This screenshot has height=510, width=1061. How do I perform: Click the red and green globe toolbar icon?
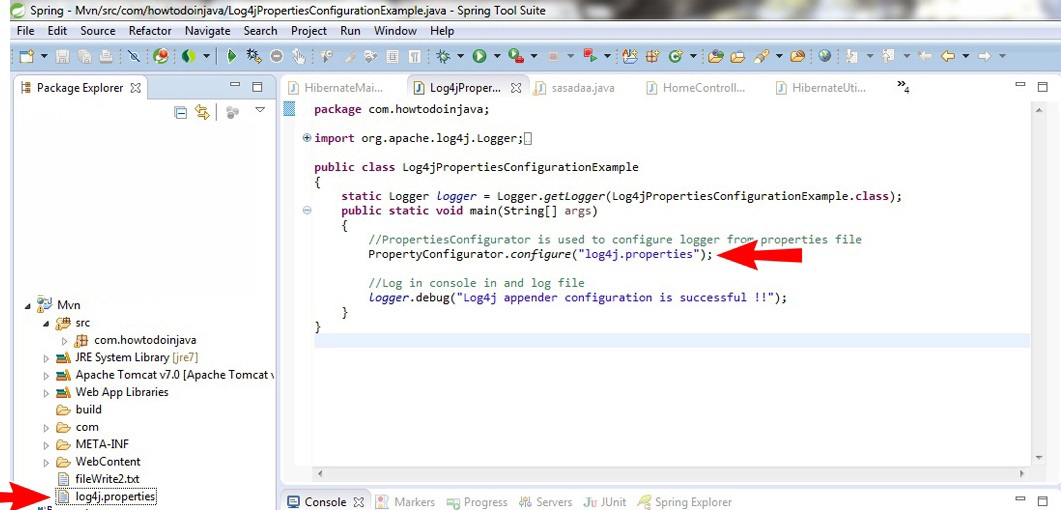pyautogui.click(x=160, y=56)
